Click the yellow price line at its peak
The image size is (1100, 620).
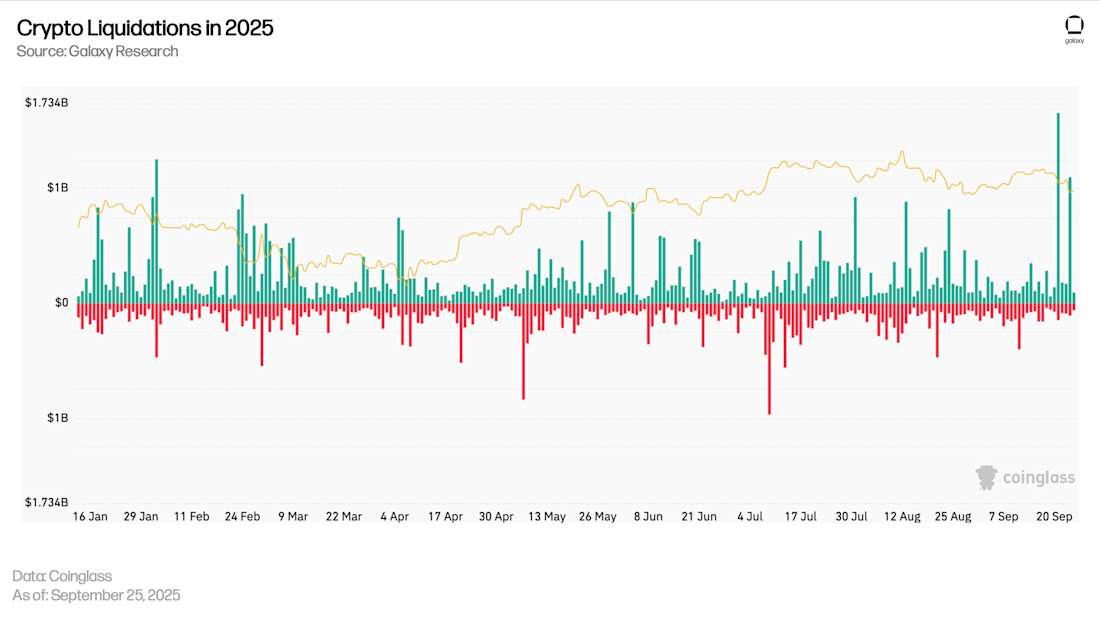click(x=900, y=152)
